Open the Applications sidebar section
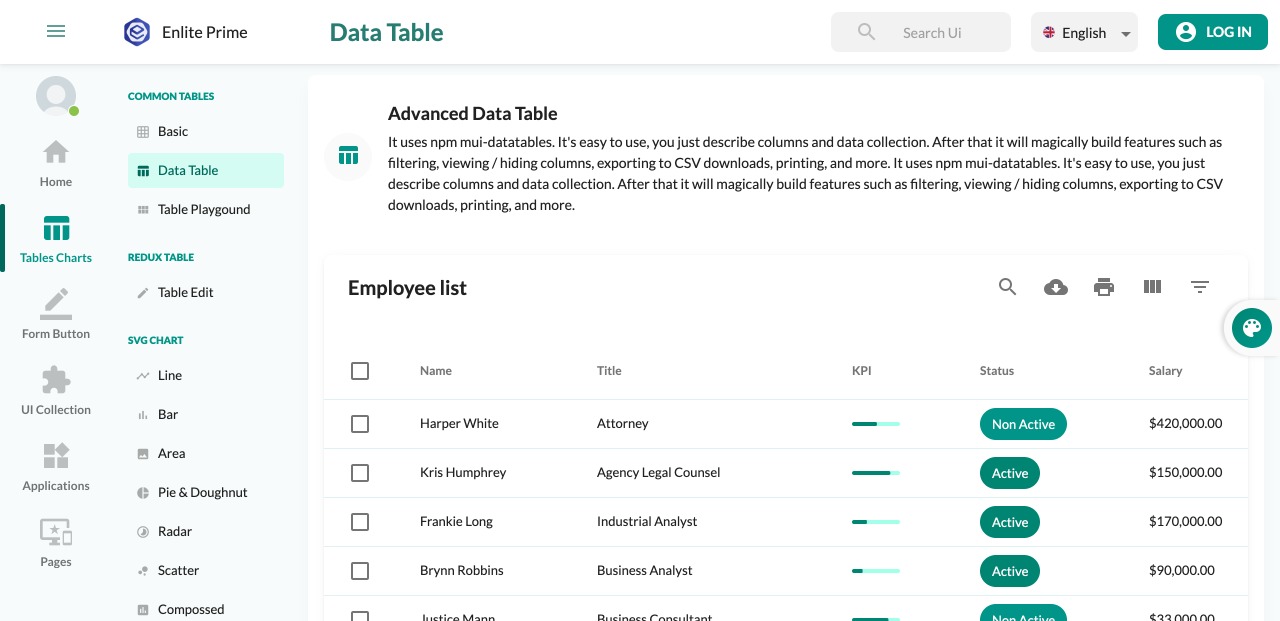1280x621 pixels. pos(56,468)
